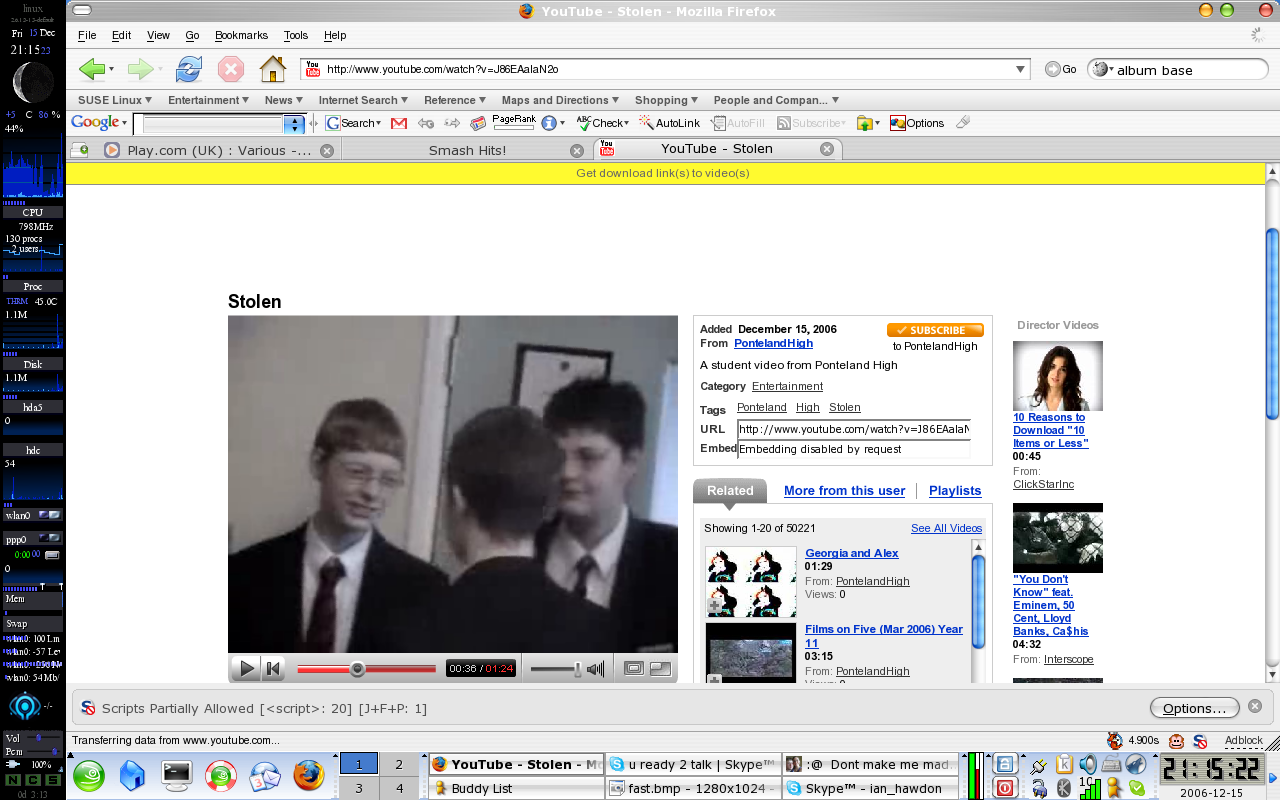This screenshot has width=1280, height=800.
Task: Select the Playlists tab on YouTube page
Action: click(x=955, y=491)
